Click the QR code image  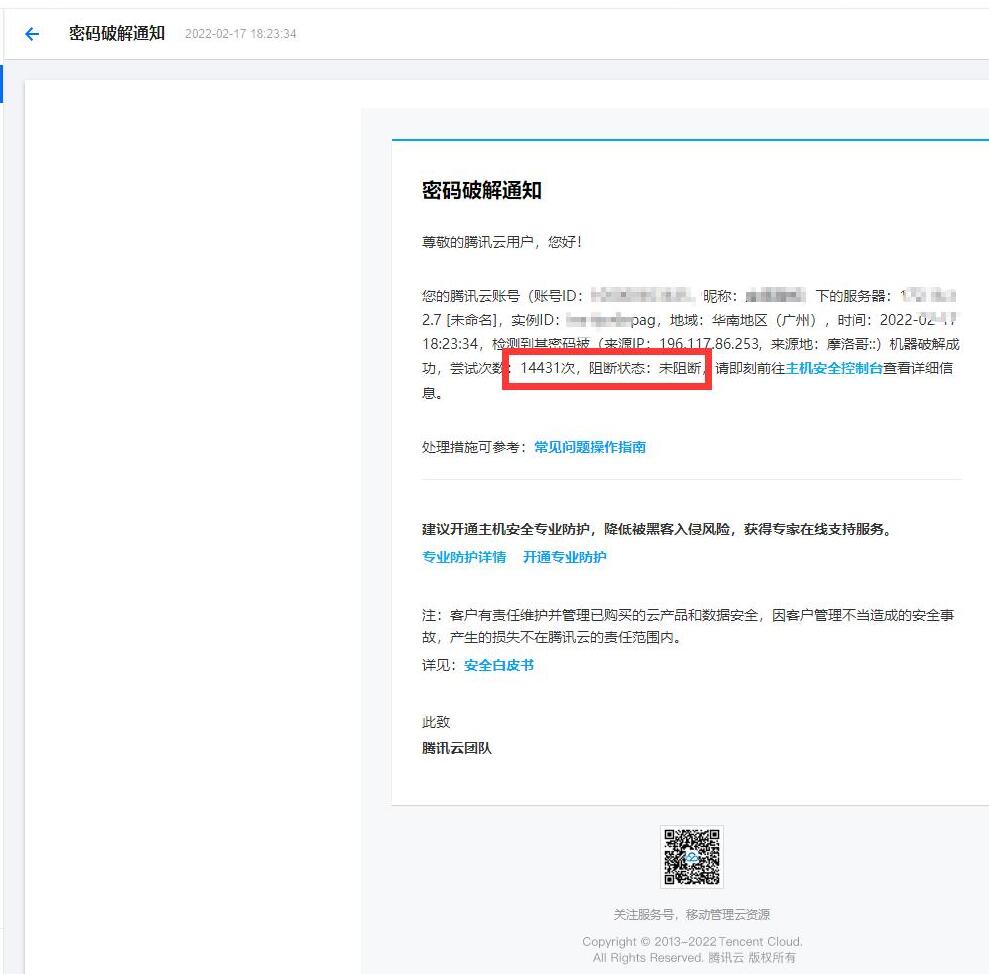click(691, 857)
